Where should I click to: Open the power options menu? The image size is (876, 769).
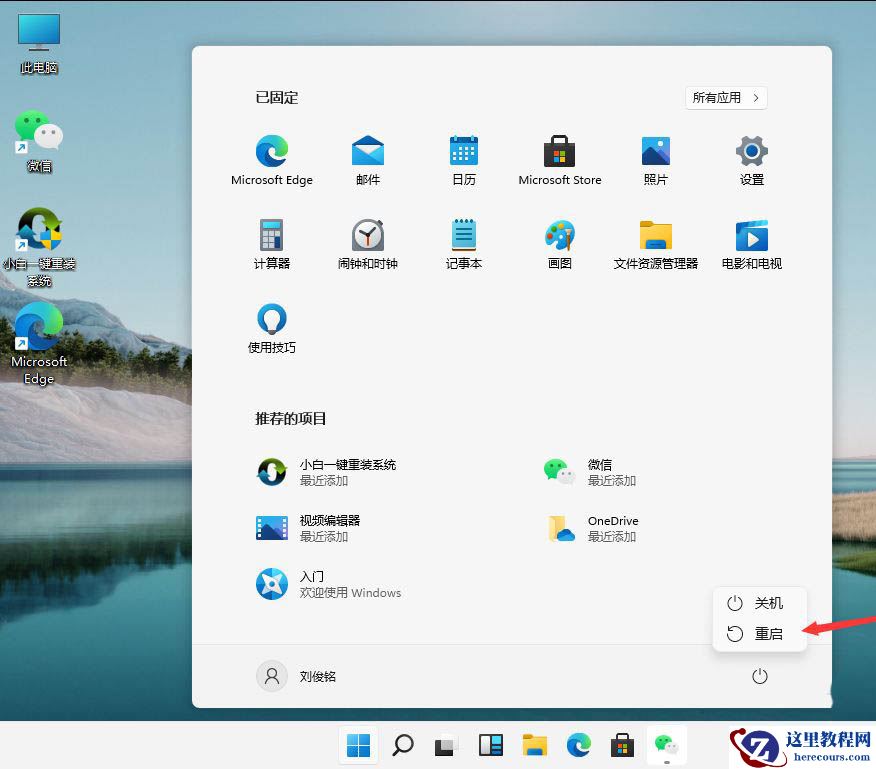[x=759, y=676]
